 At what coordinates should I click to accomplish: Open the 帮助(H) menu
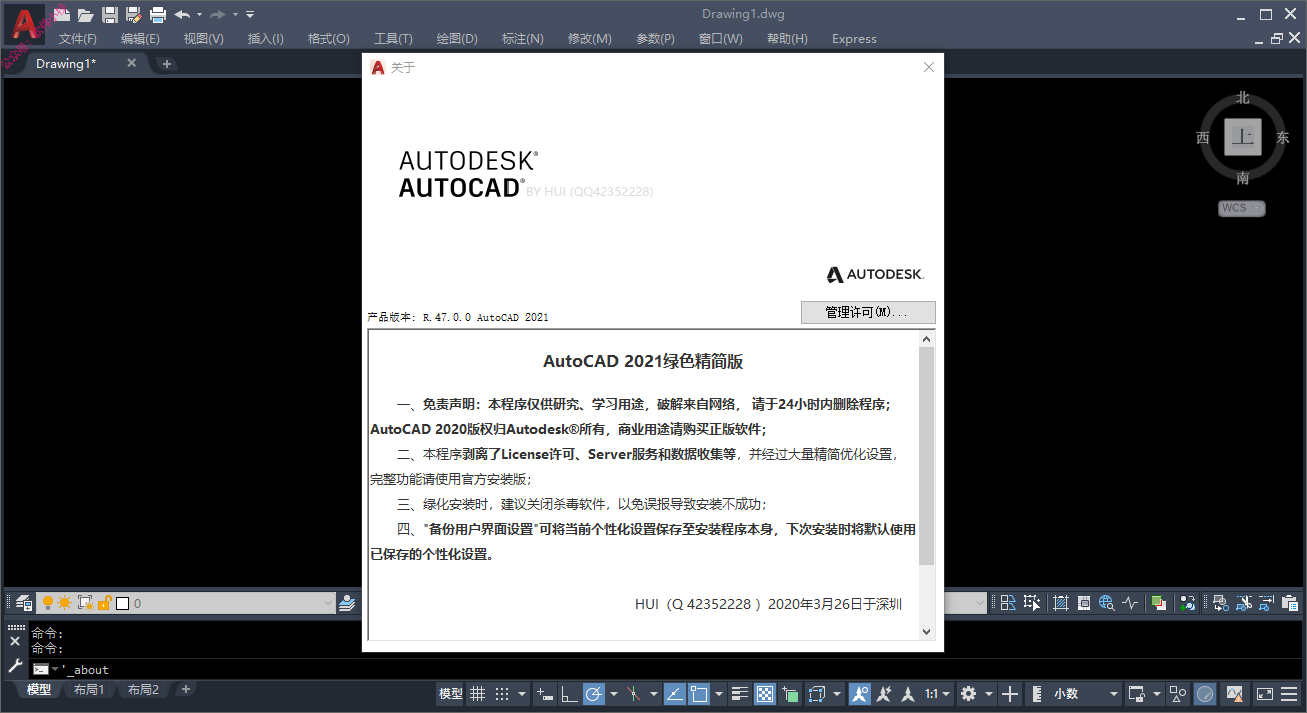coord(787,39)
